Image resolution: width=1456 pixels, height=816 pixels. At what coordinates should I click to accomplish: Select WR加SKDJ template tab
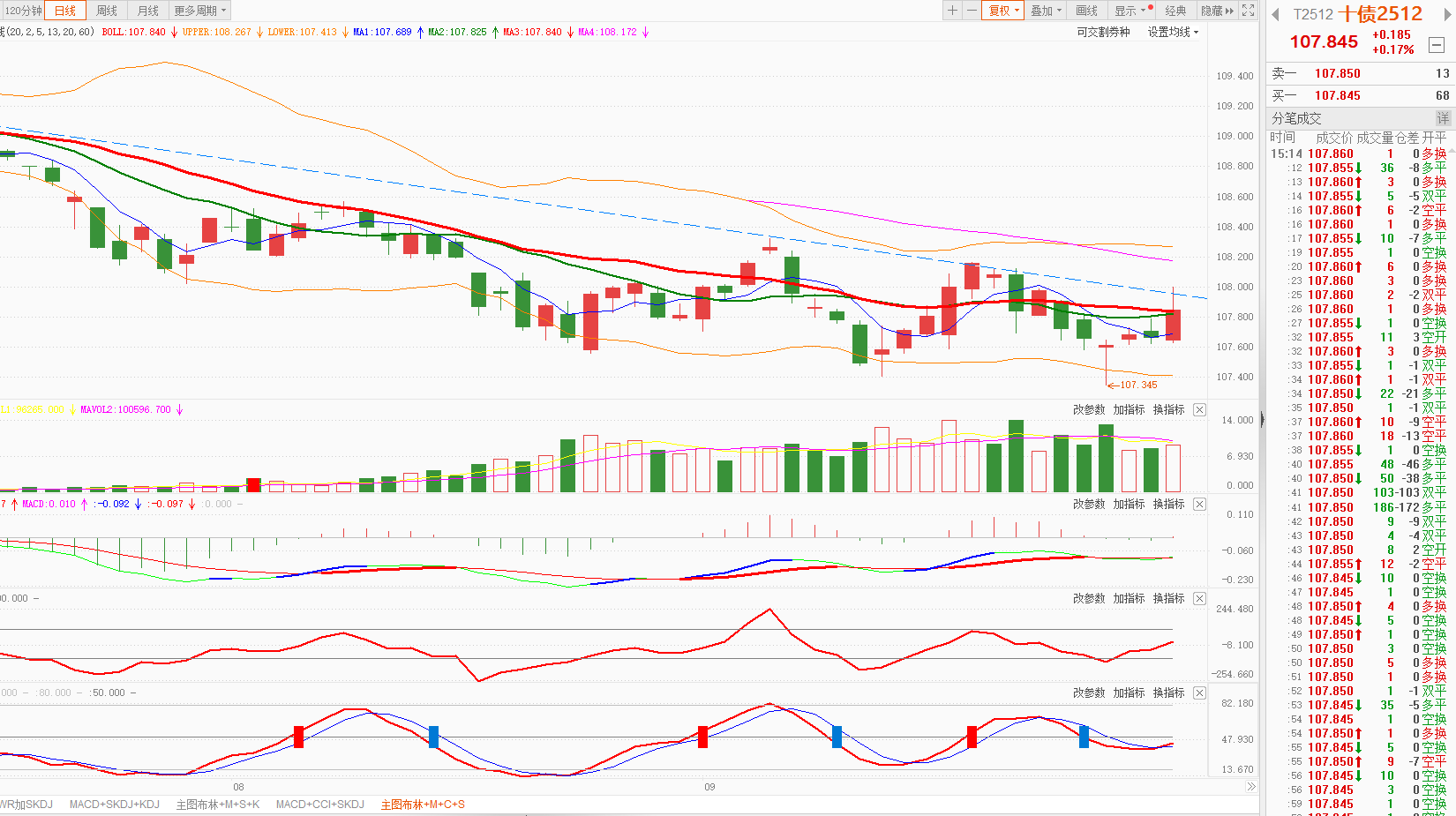coord(26,805)
